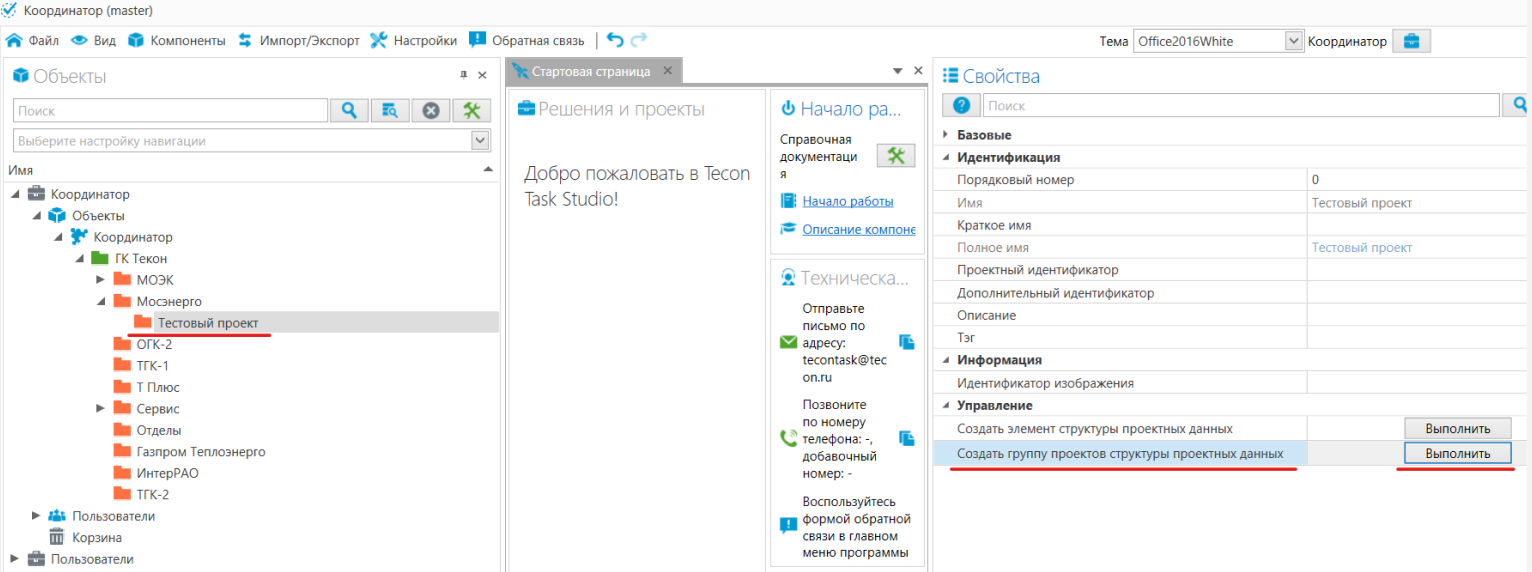The width and height of the screenshot is (1532, 572).
Task: Click Выполнить for Создать группу проектов
Action: (x=1457, y=453)
